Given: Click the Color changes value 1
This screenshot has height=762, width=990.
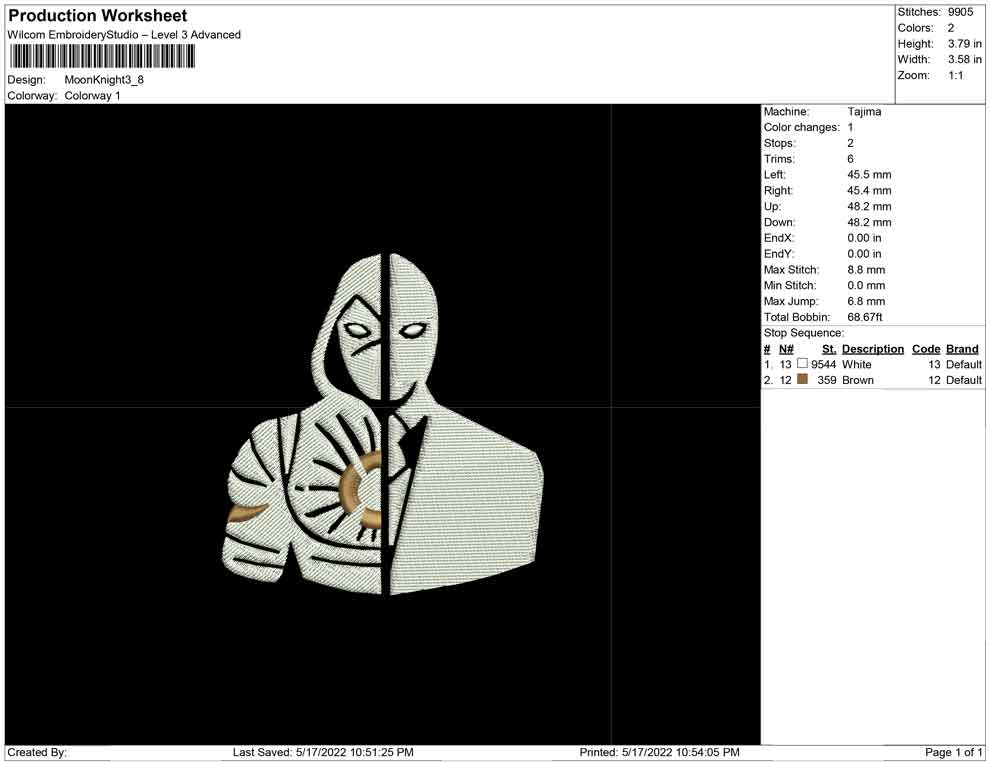Looking at the screenshot, I should [x=850, y=128].
